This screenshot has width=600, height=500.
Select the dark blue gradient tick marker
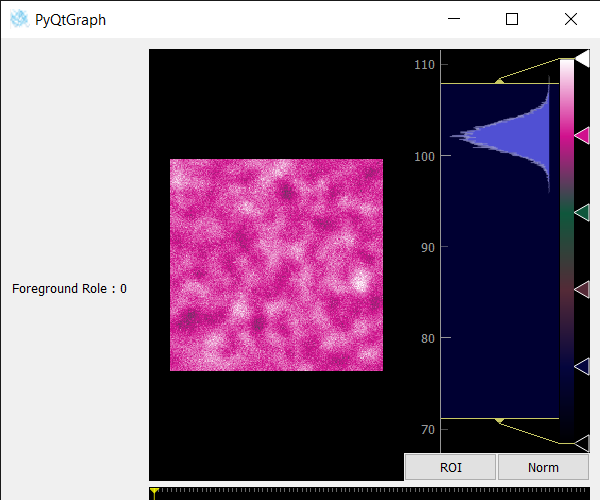(x=582, y=366)
